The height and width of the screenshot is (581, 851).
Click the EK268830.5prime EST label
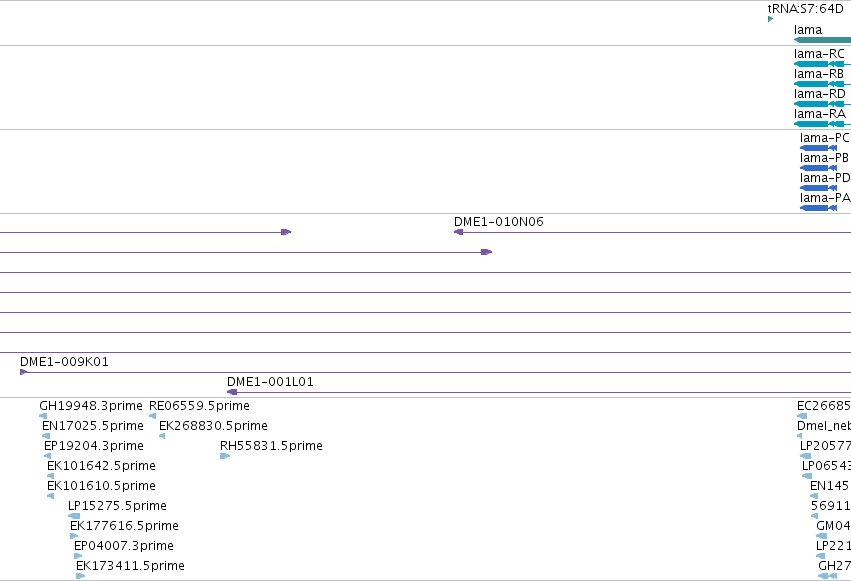coord(213,426)
